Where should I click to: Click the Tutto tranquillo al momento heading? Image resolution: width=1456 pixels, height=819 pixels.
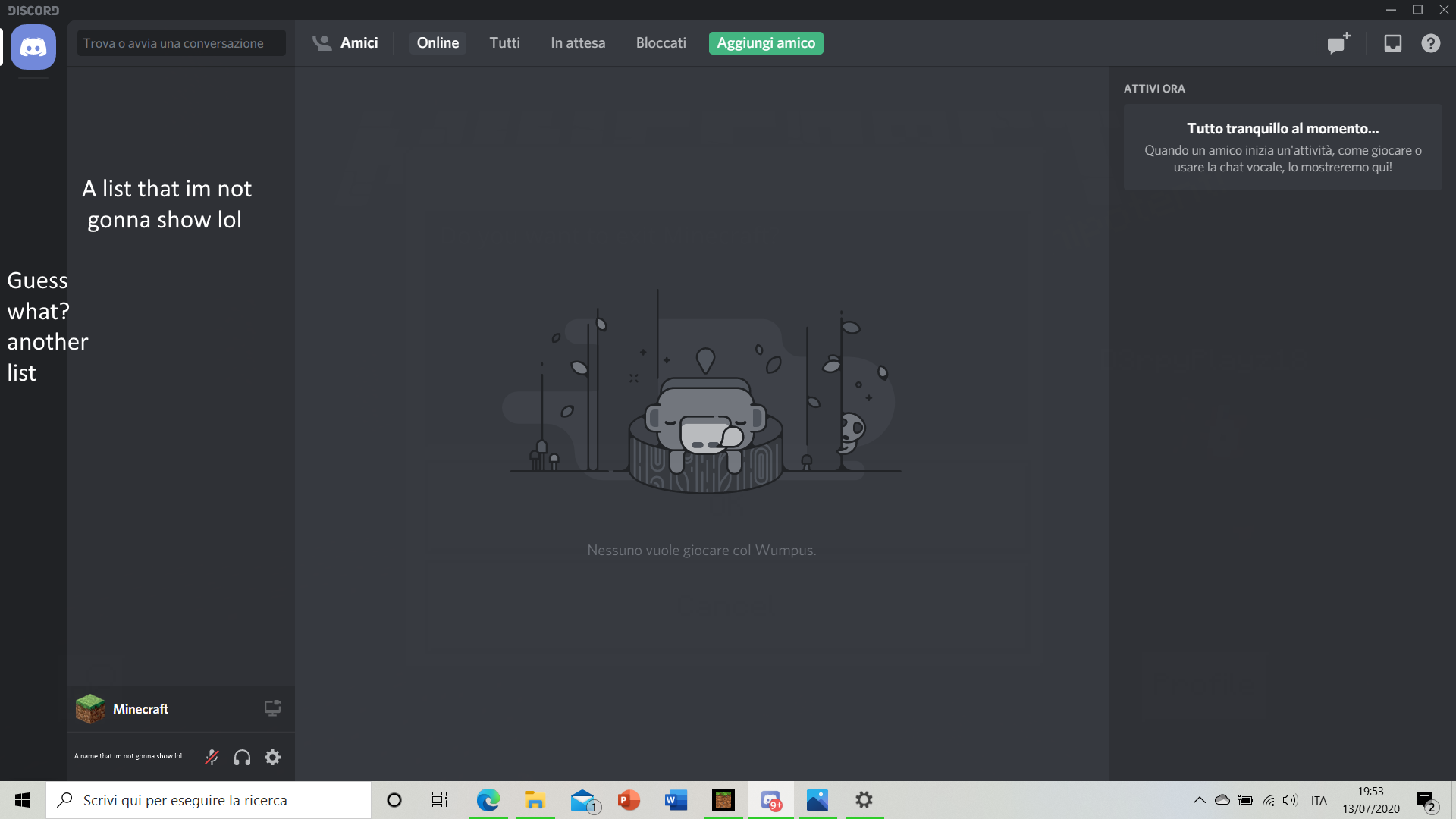(x=1282, y=129)
